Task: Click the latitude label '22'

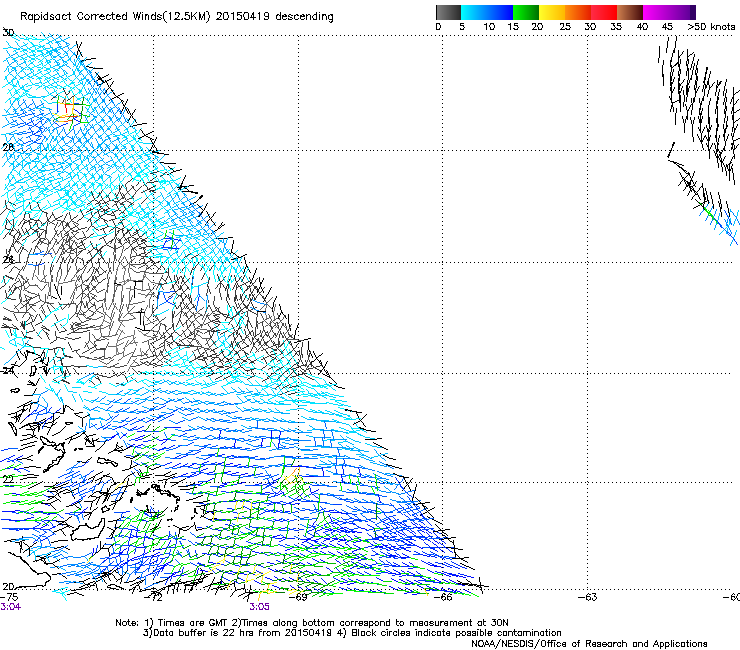Action: coord(8,480)
